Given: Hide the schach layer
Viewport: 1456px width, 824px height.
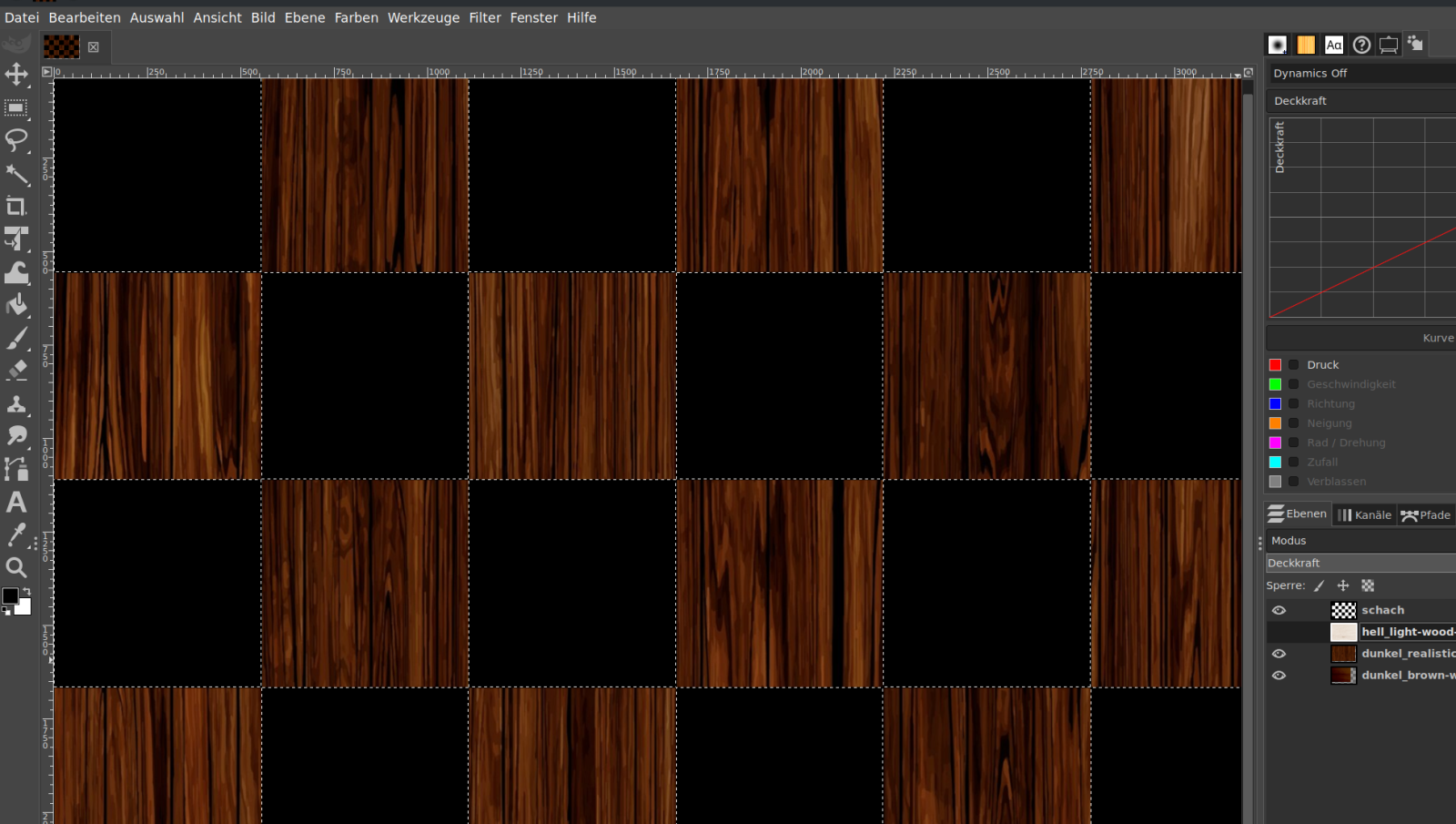Looking at the screenshot, I should (x=1279, y=610).
